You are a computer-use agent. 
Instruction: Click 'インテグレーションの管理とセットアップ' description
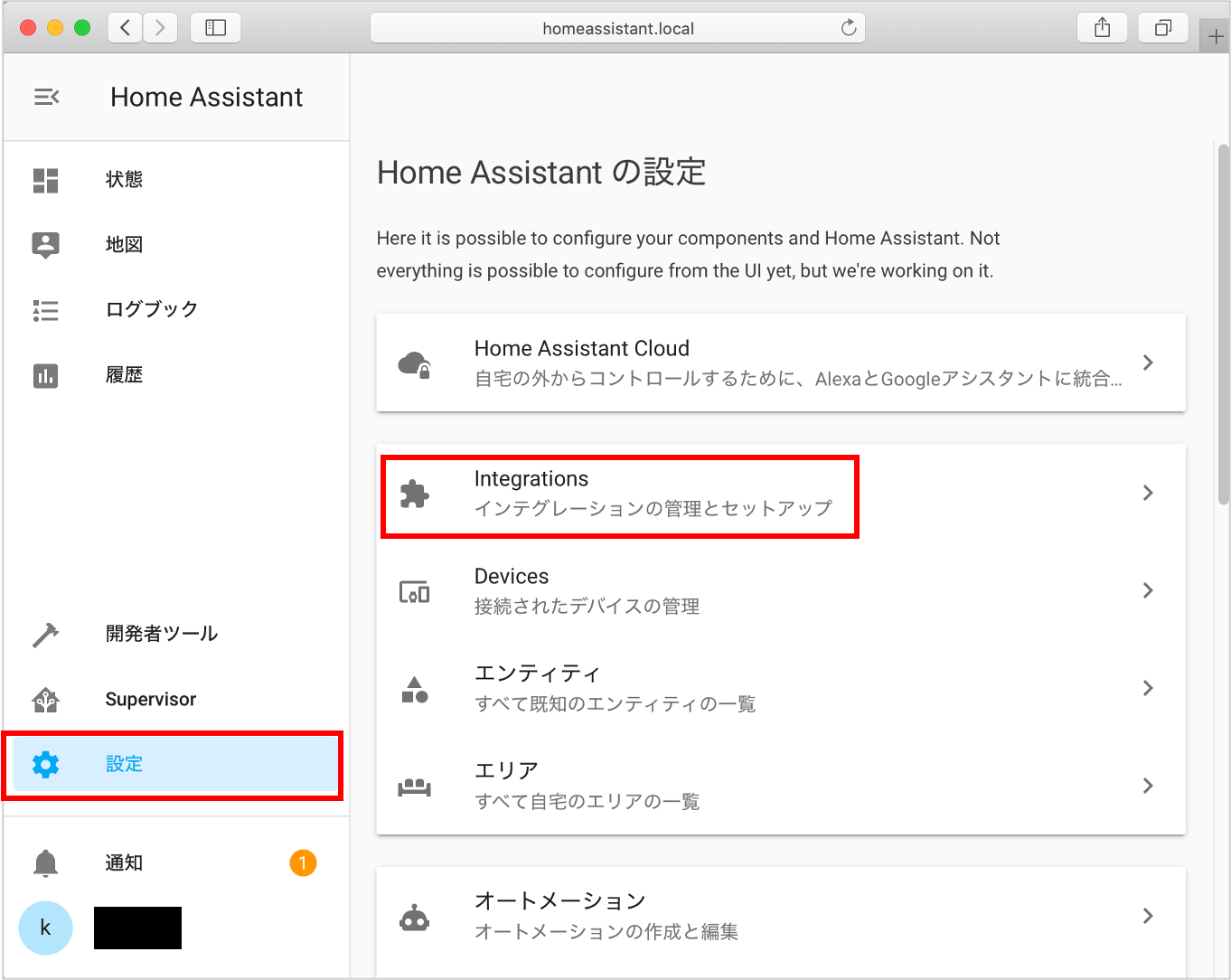(x=653, y=509)
